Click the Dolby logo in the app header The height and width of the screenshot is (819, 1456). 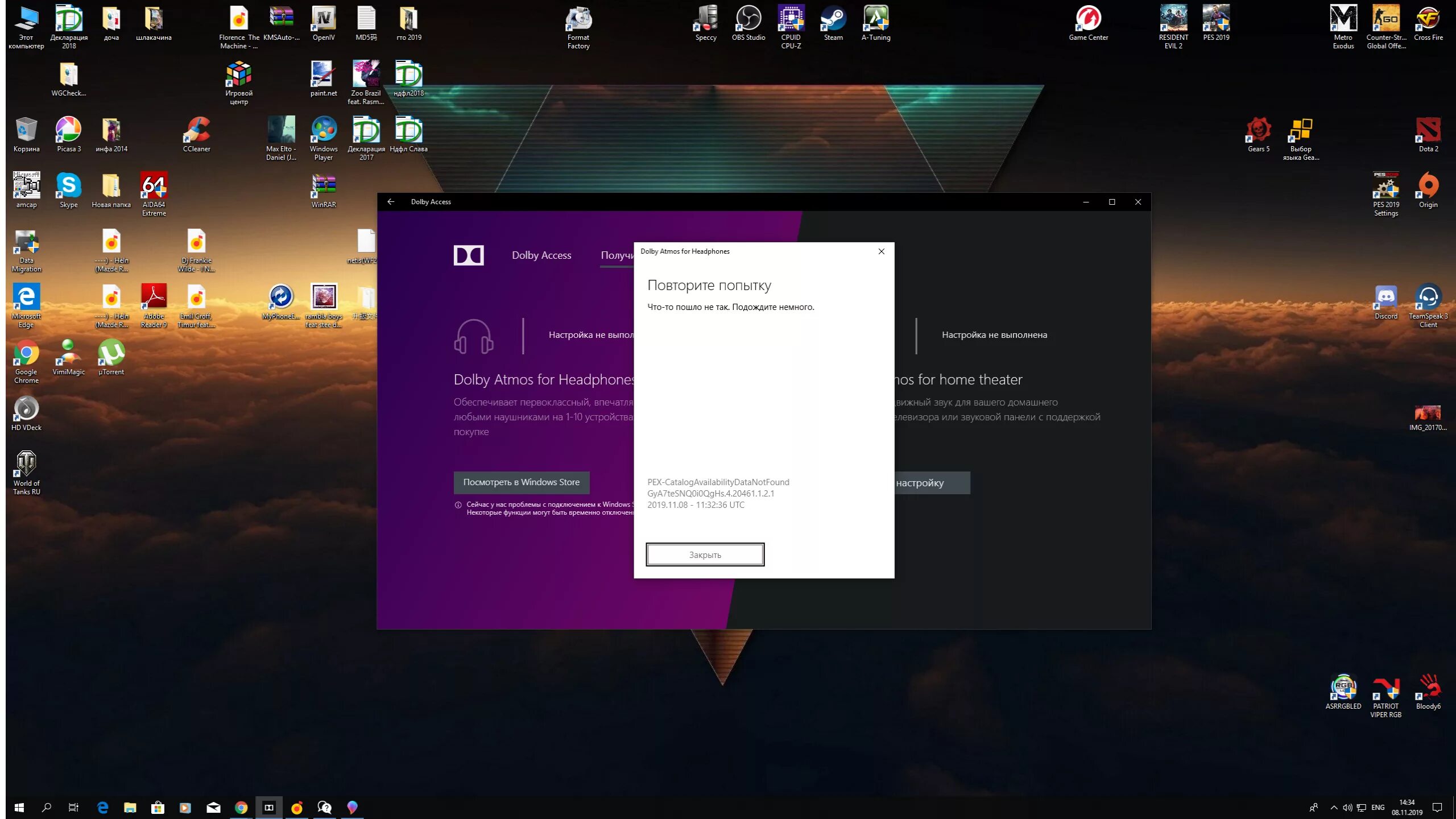[x=468, y=255]
